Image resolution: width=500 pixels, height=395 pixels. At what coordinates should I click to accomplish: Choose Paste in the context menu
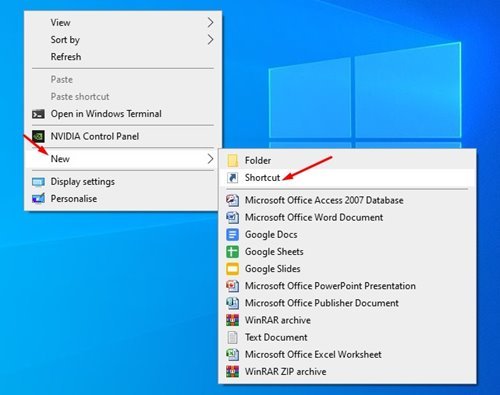(x=123, y=80)
